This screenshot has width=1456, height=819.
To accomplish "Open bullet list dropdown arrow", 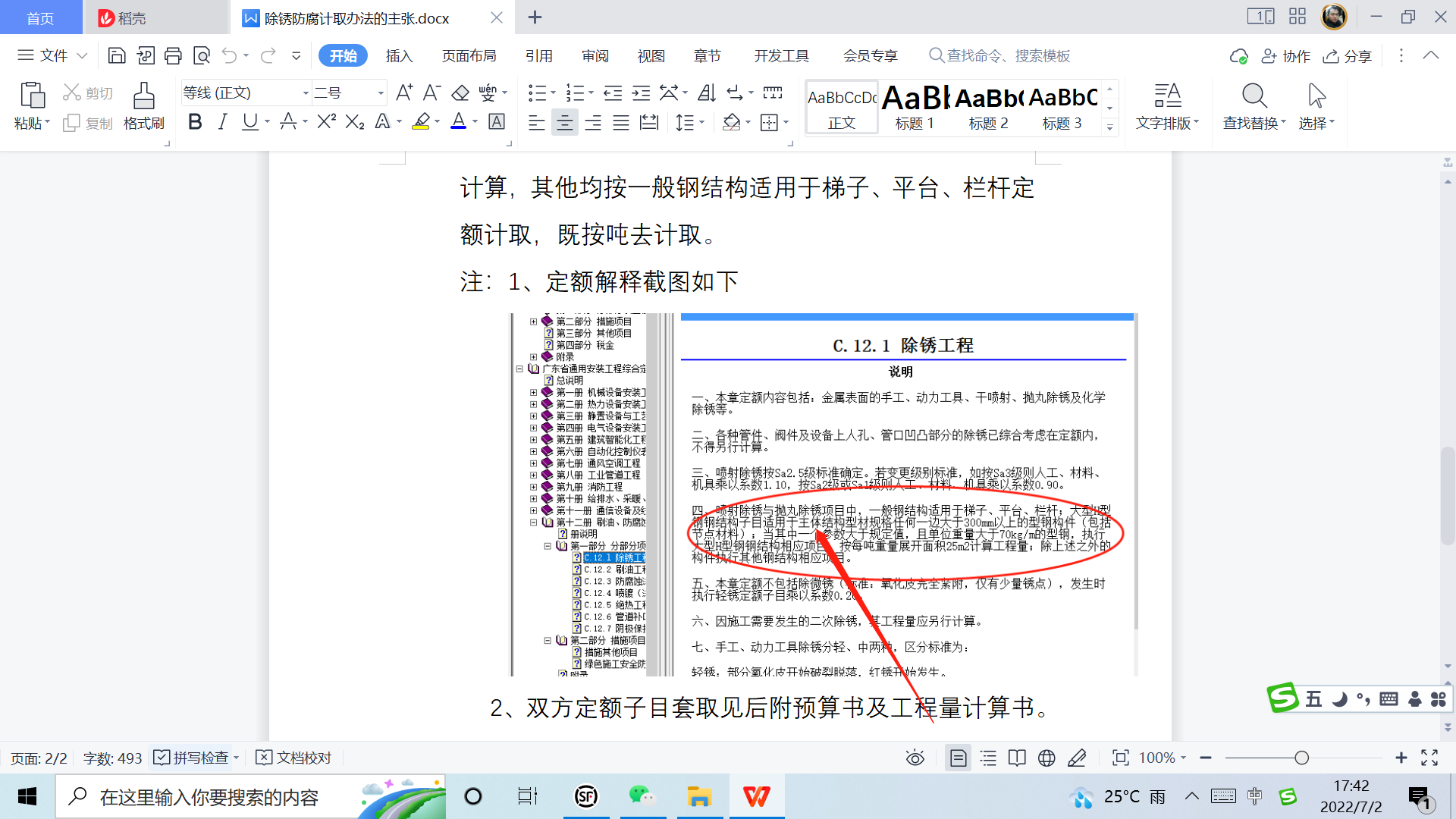I will pos(552,93).
